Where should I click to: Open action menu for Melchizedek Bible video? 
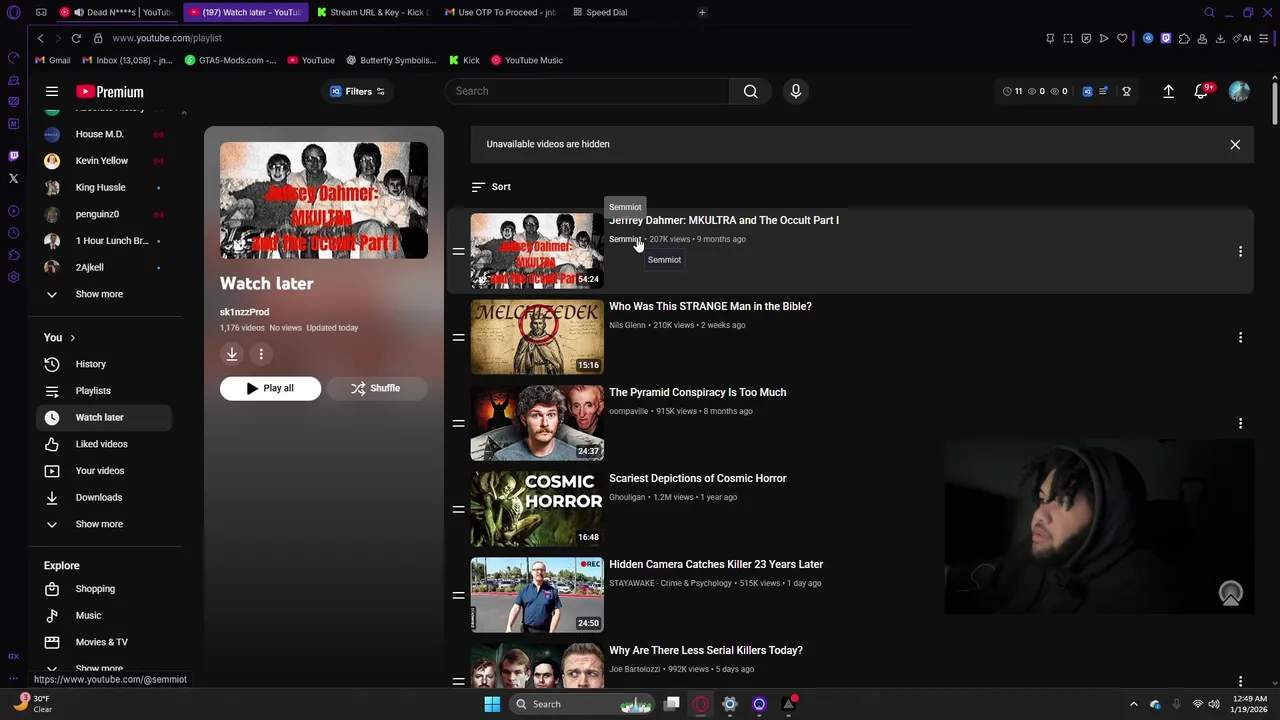tap(1240, 337)
